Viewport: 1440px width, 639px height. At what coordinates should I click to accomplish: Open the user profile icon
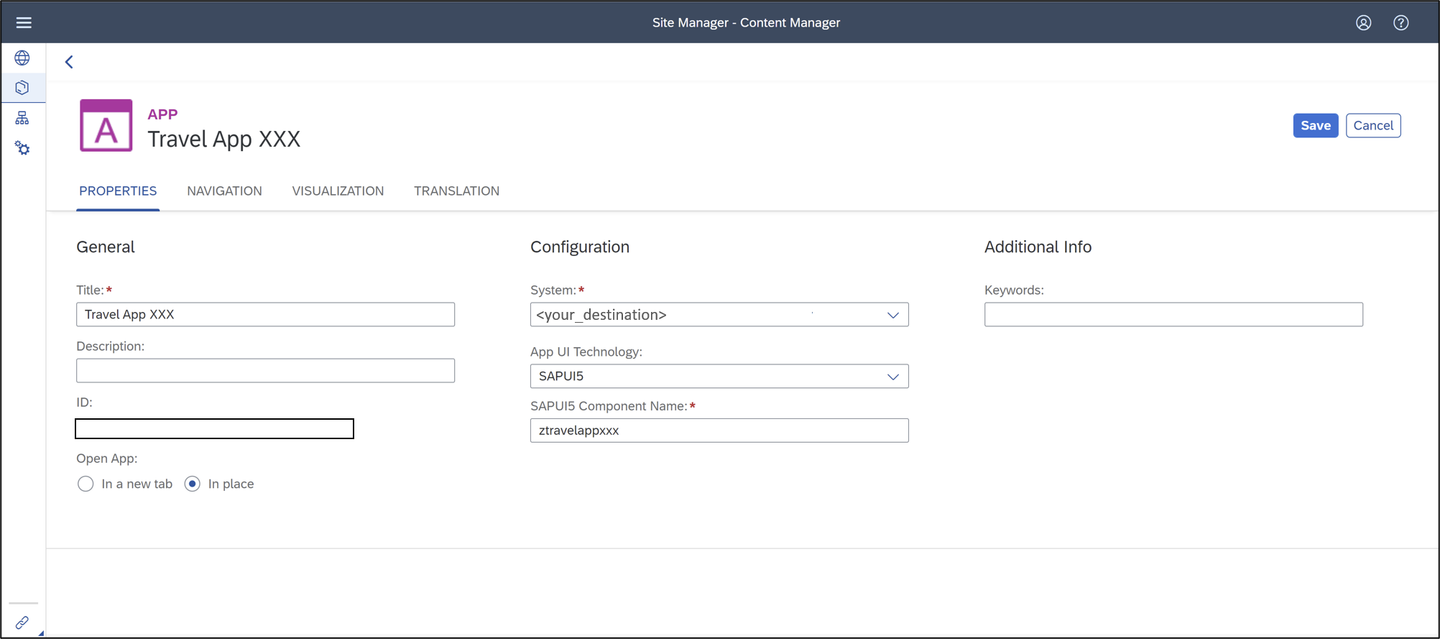[x=1363, y=22]
